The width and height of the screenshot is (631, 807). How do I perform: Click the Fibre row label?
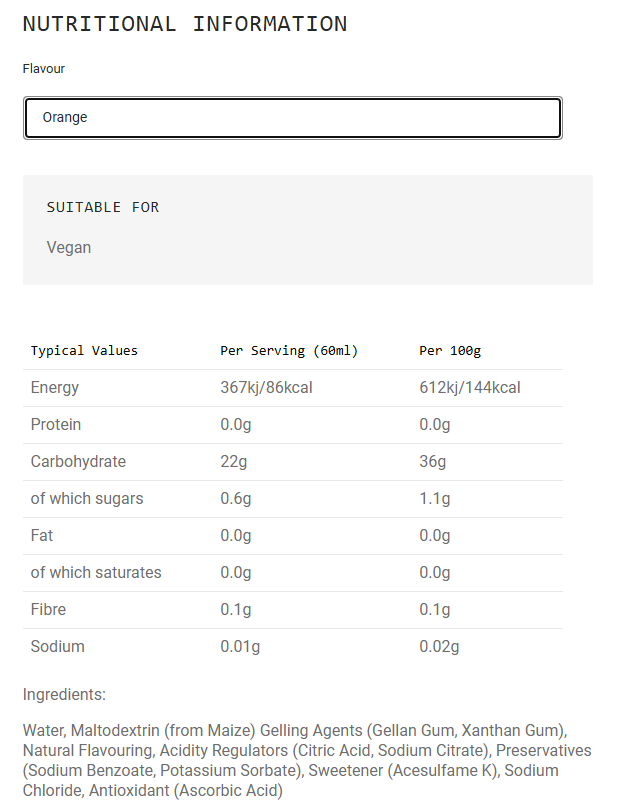click(48, 609)
